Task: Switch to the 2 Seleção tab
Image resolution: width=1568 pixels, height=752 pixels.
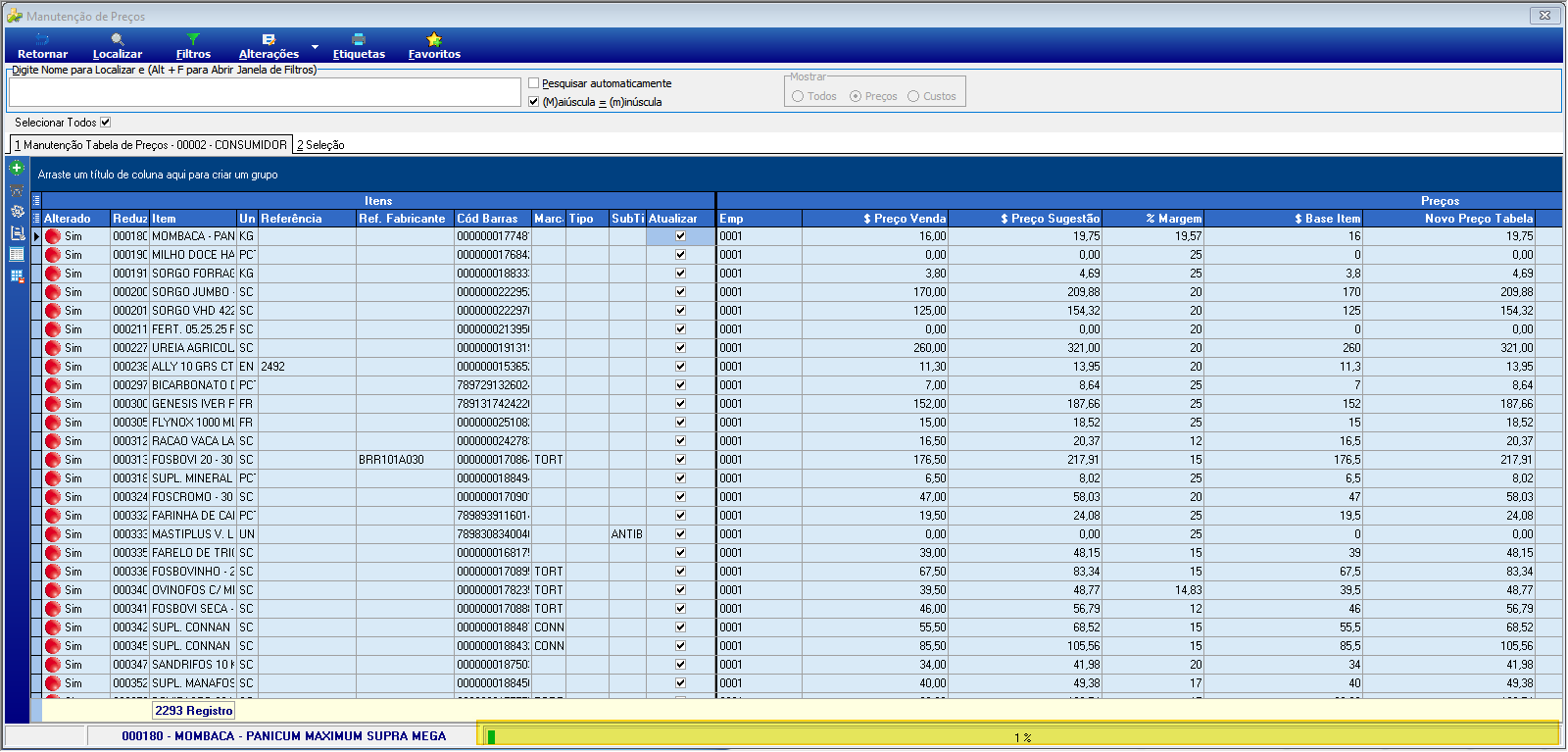Action: [320, 145]
